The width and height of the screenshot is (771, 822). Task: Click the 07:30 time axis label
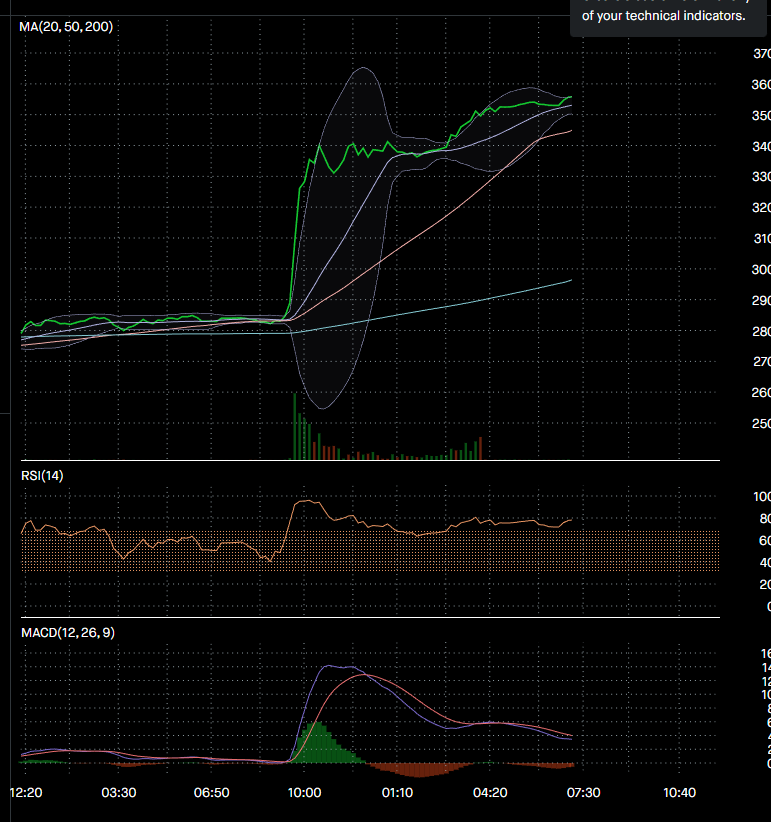click(583, 792)
